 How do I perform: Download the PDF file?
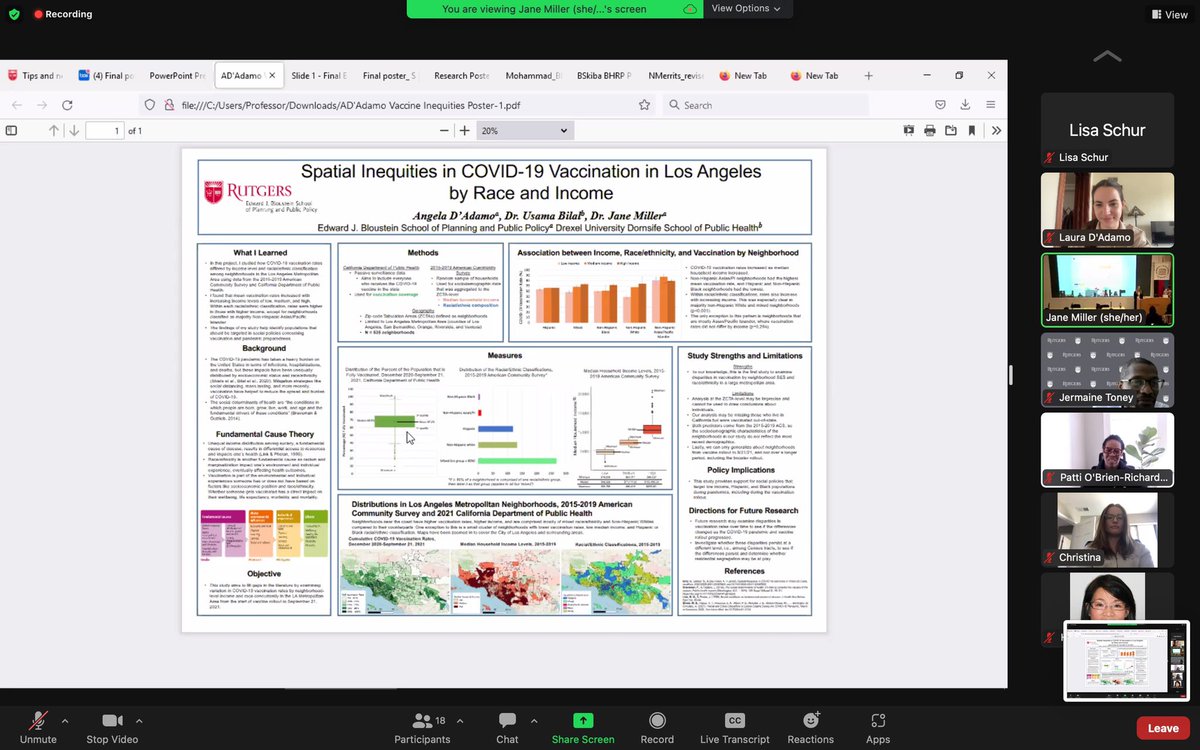coord(951,130)
